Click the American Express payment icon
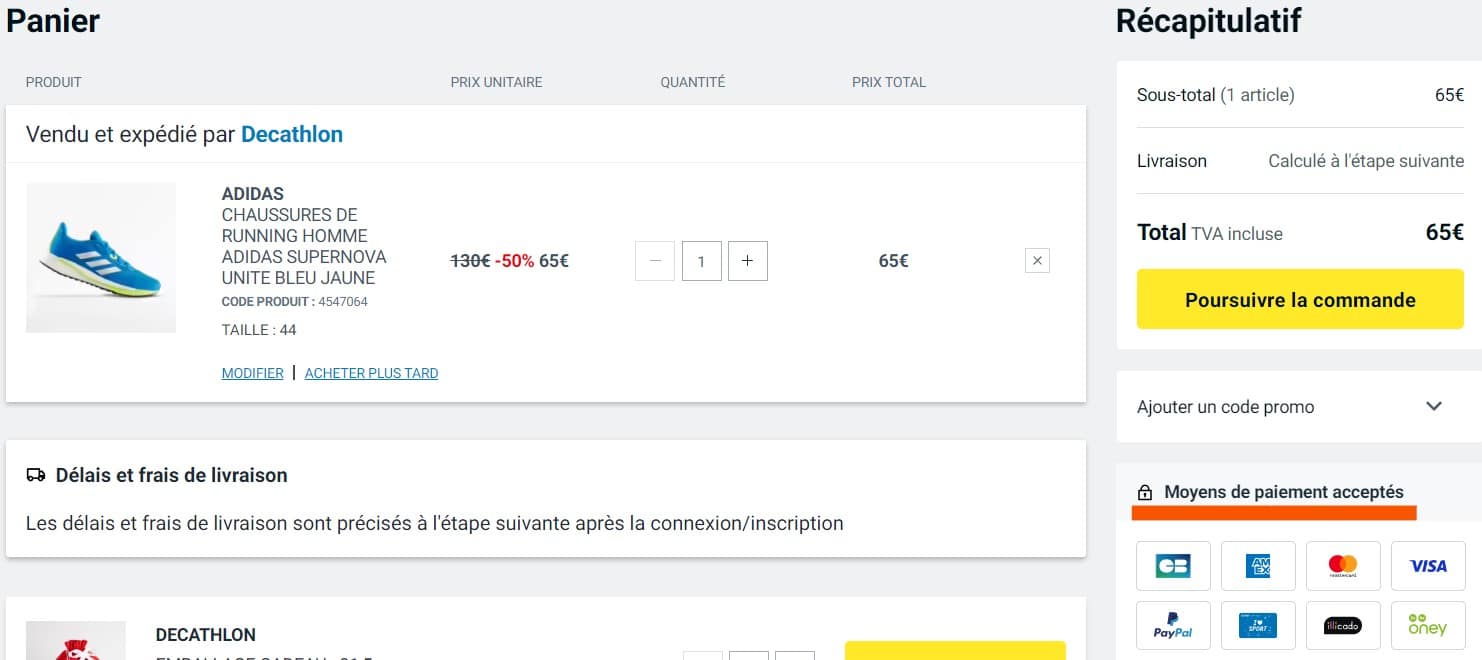 pos(1258,566)
